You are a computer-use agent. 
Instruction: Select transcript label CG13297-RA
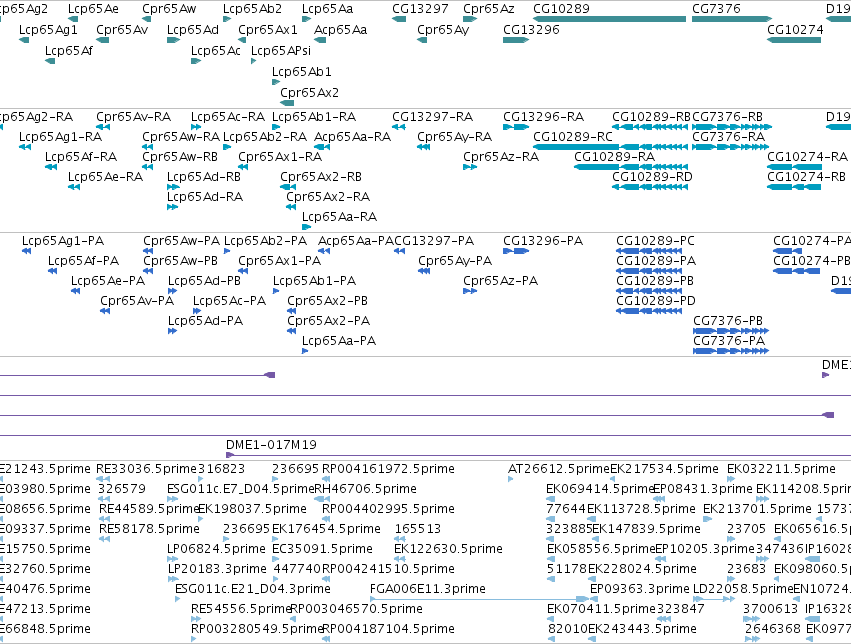click(x=433, y=117)
